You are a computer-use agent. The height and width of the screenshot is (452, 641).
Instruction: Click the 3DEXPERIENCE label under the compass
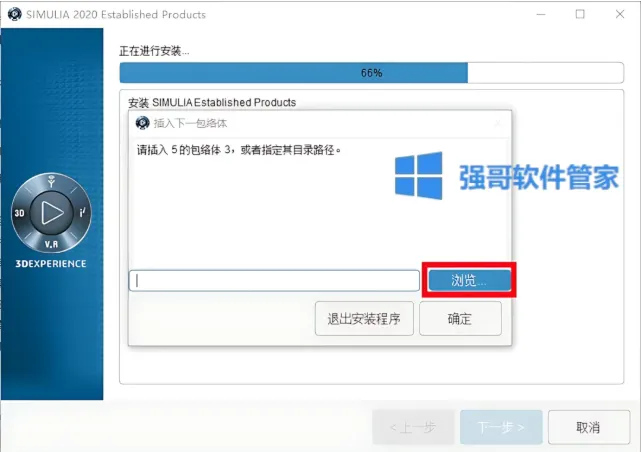point(51,264)
